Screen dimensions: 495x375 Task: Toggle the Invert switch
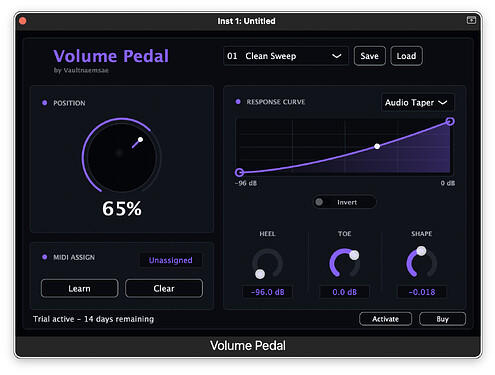pyautogui.click(x=344, y=202)
